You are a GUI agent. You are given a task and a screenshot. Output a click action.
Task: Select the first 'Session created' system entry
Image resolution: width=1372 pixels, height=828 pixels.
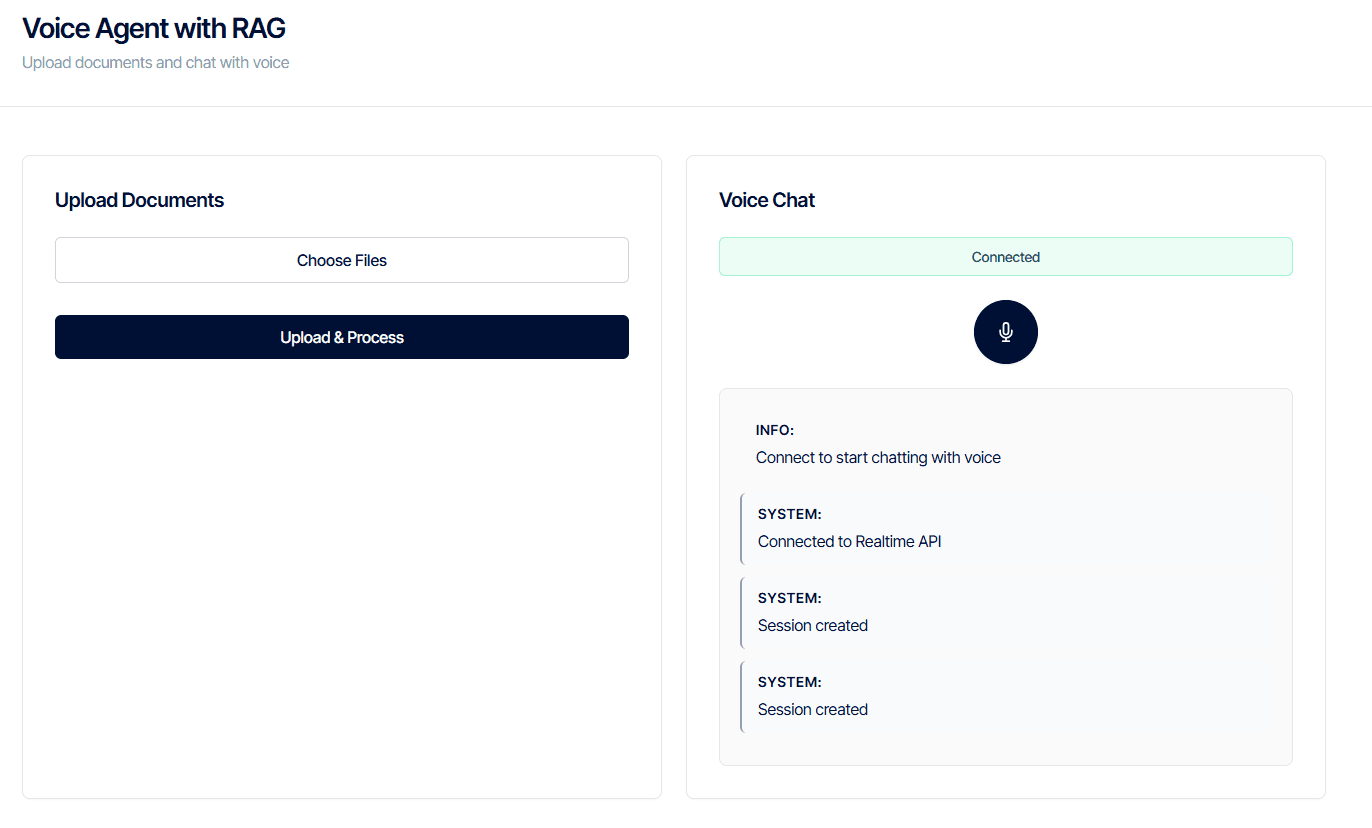(x=812, y=624)
